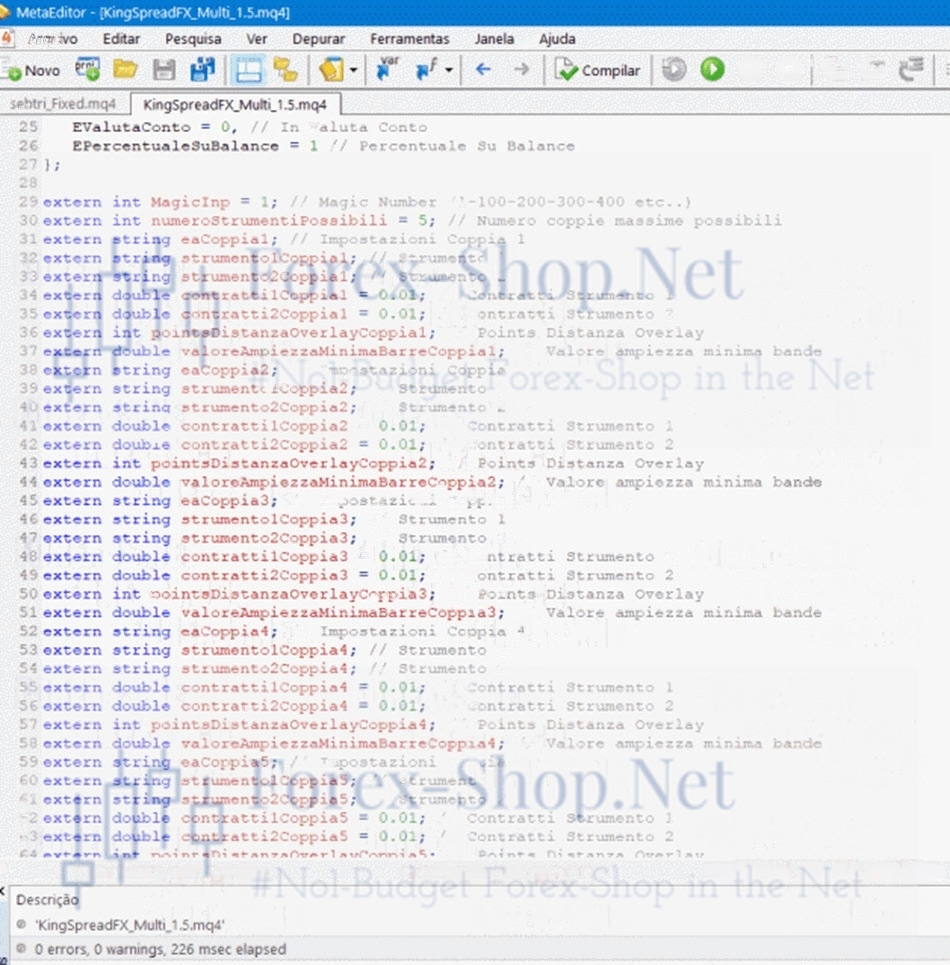The width and height of the screenshot is (950, 965).
Task: Click the green start debugging play icon
Action: (712, 69)
